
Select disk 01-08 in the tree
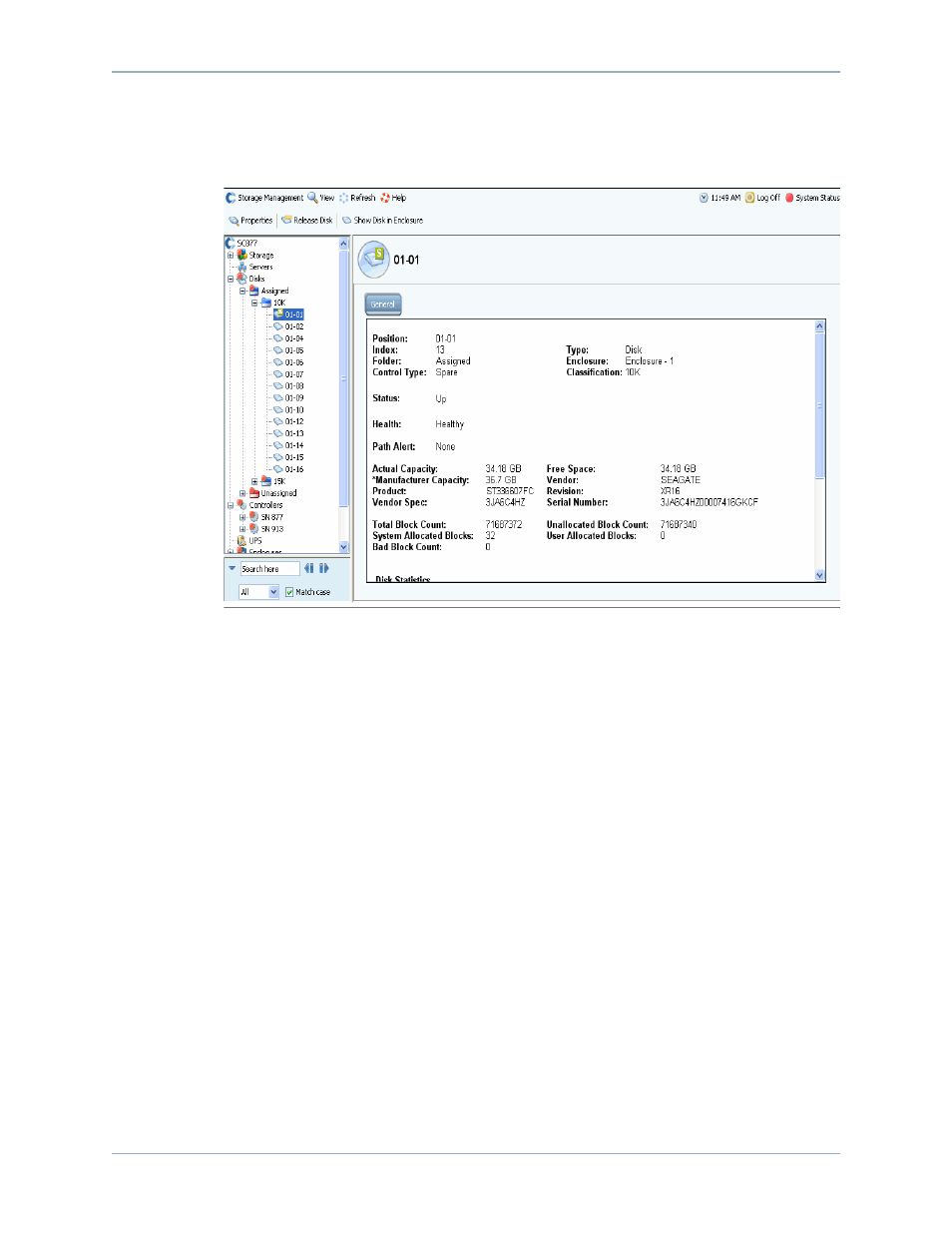tap(293, 386)
